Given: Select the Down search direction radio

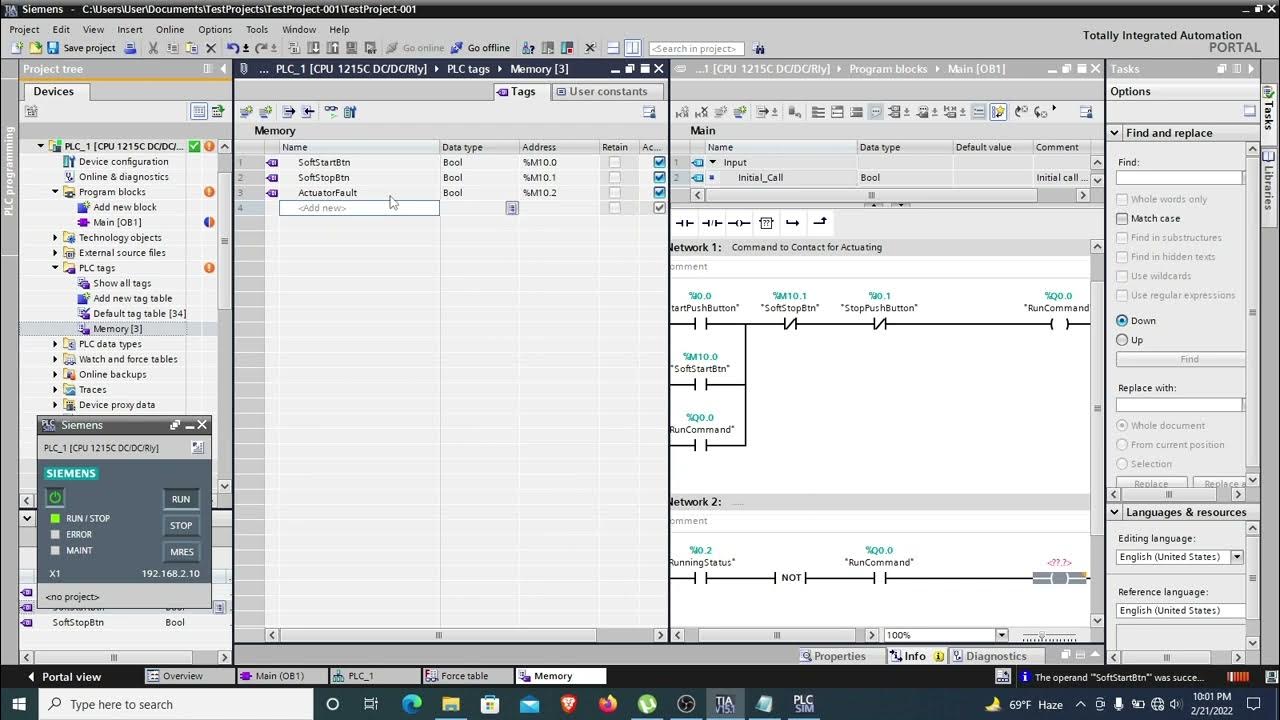Looking at the screenshot, I should (x=1122, y=321).
